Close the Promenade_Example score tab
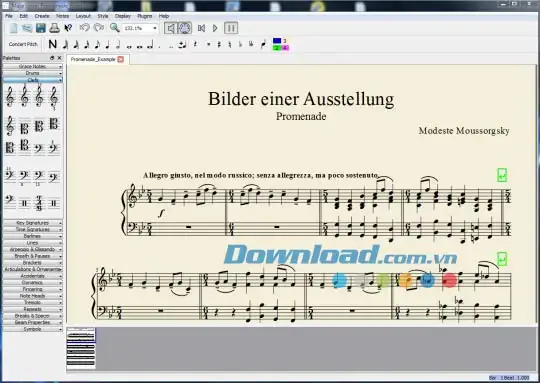The width and height of the screenshot is (540, 383). 121,59
